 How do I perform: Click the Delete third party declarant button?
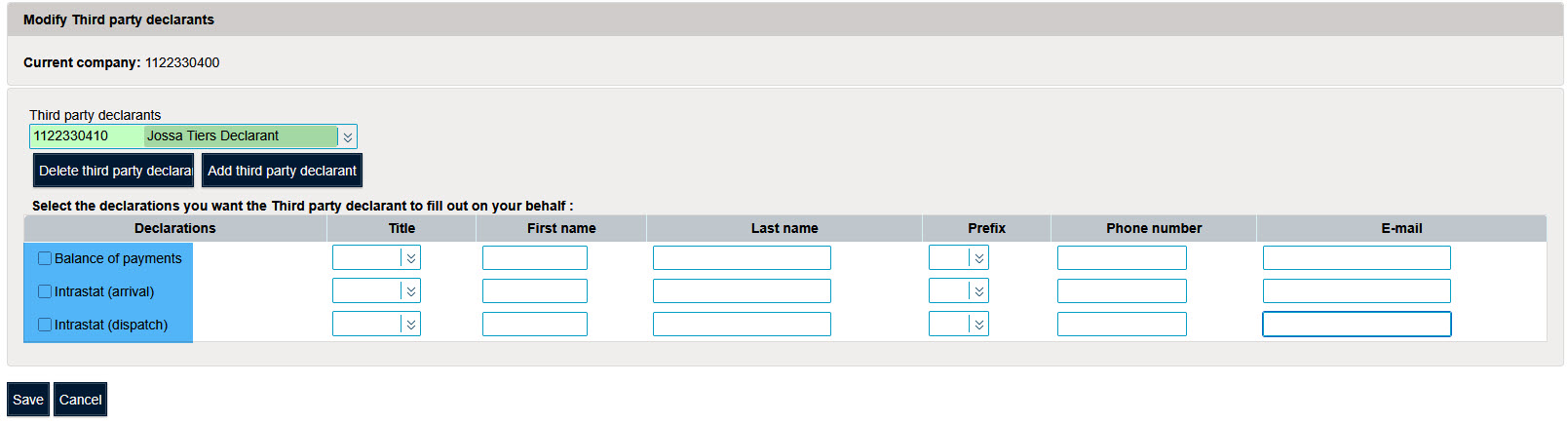click(114, 171)
